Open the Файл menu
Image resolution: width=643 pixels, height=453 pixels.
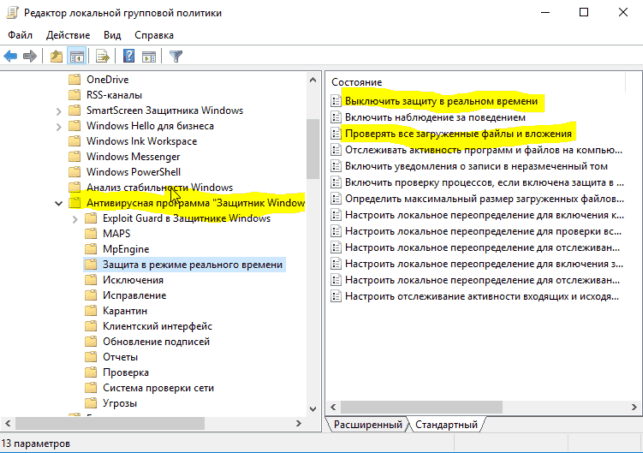(20, 35)
